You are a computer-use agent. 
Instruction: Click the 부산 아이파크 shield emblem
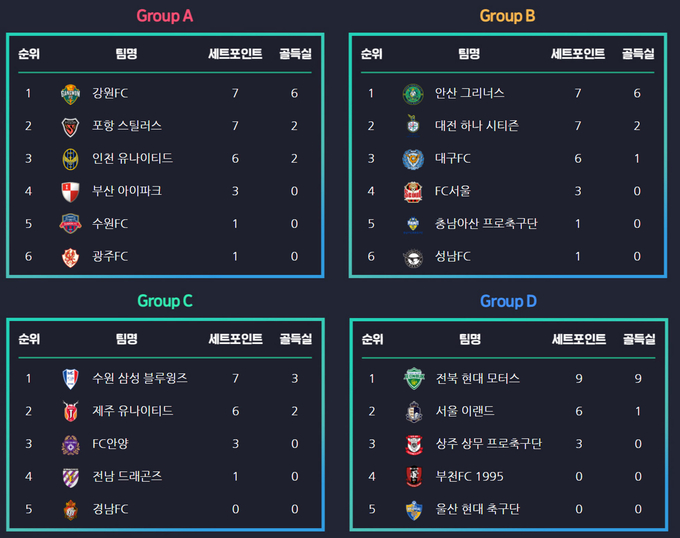[70, 192]
